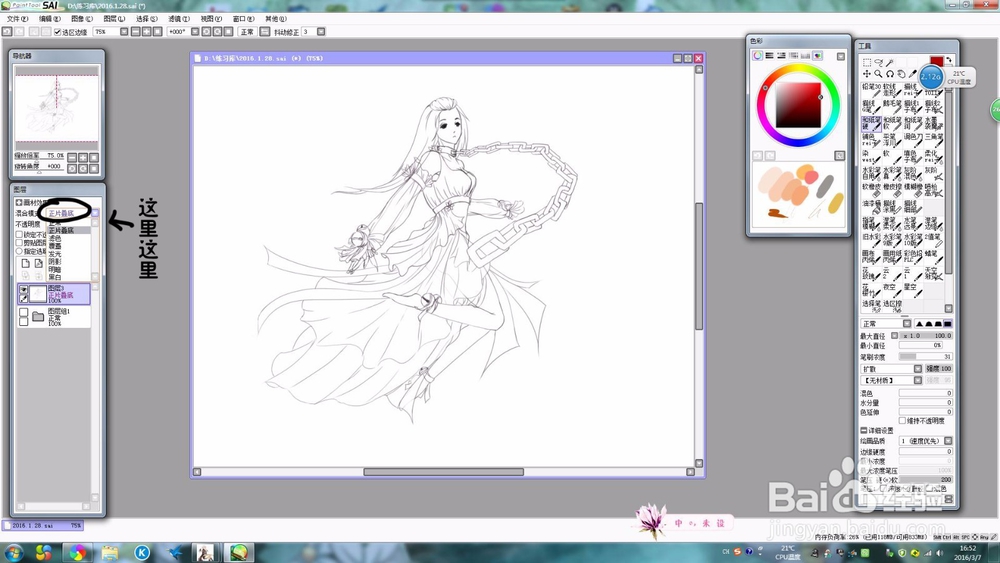
Task: Create a new normal layer
Action: (x=26, y=263)
